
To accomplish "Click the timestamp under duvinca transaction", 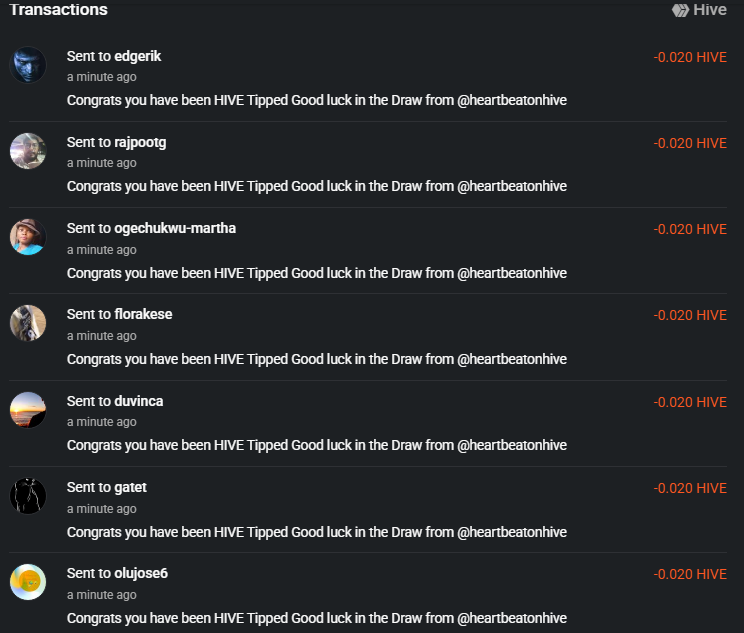I will coord(102,422).
